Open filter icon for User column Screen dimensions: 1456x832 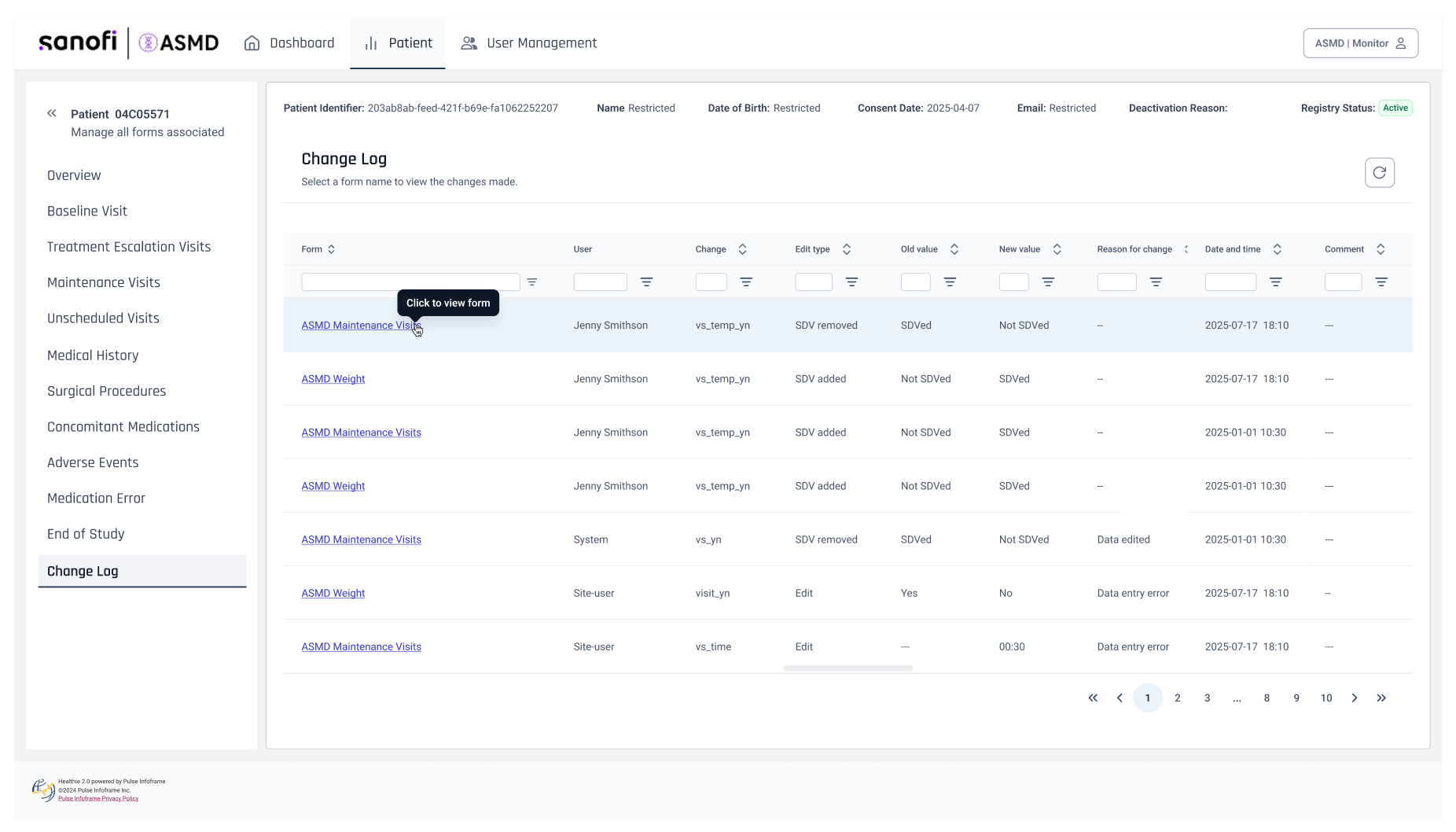[x=646, y=282]
